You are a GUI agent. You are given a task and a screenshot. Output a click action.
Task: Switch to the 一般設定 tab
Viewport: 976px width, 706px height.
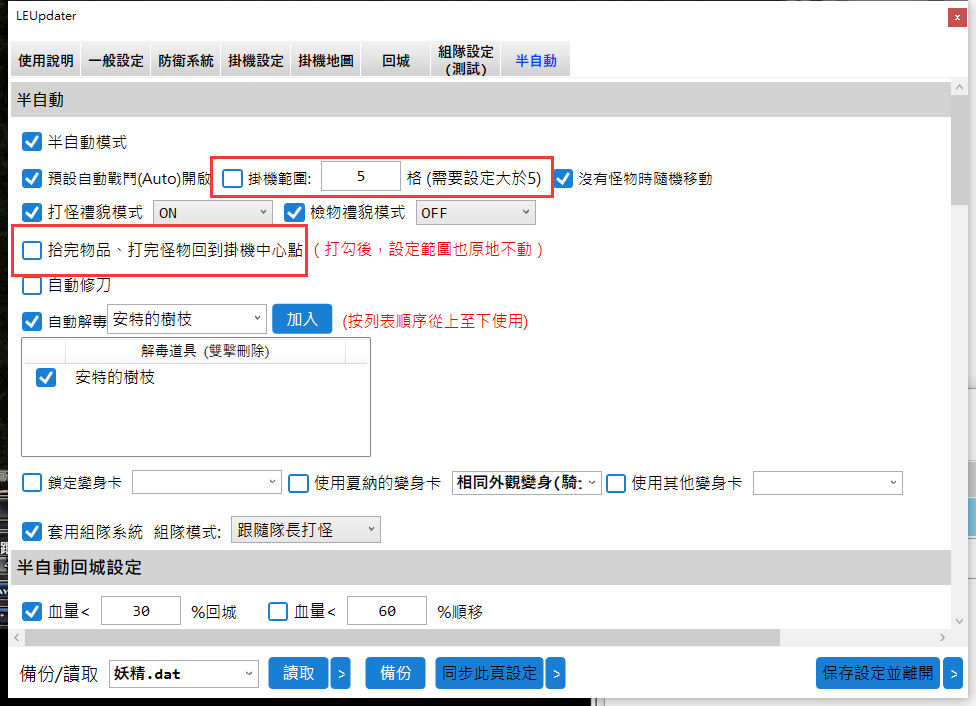point(116,60)
